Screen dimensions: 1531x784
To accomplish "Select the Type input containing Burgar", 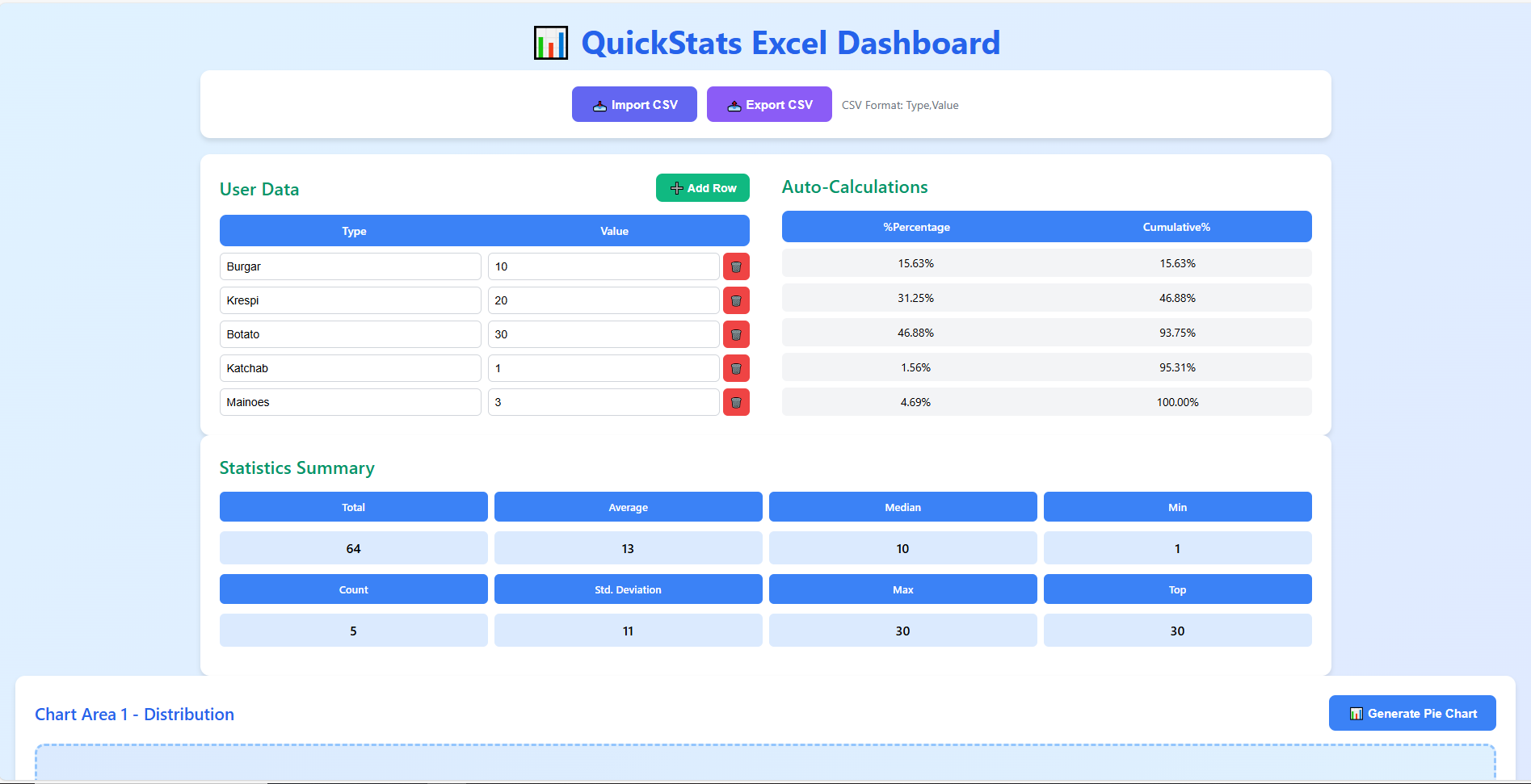I will [350, 266].
